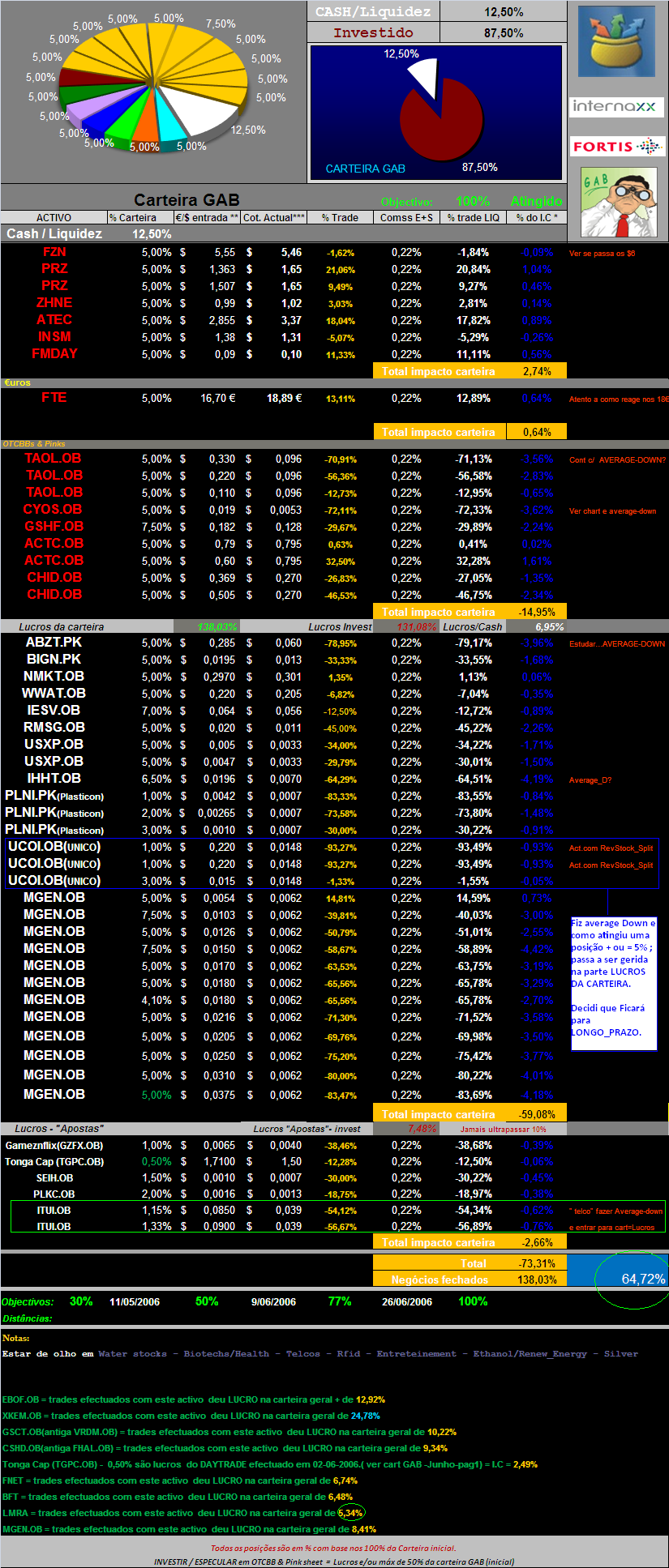
Task: Select the red Investido cell
Action: [373, 32]
